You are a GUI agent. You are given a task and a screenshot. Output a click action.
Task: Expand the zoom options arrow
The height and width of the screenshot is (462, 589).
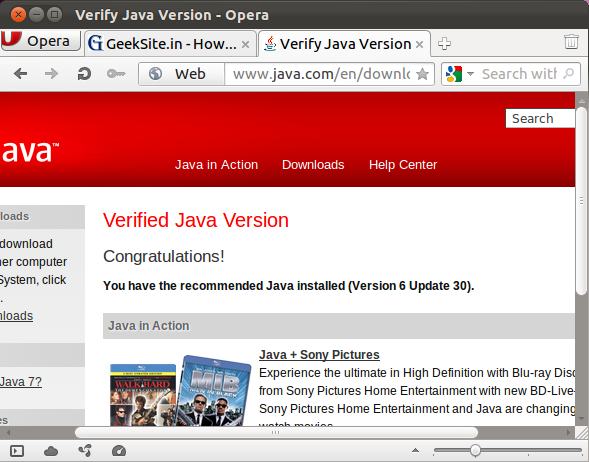pyautogui.click(x=415, y=450)
